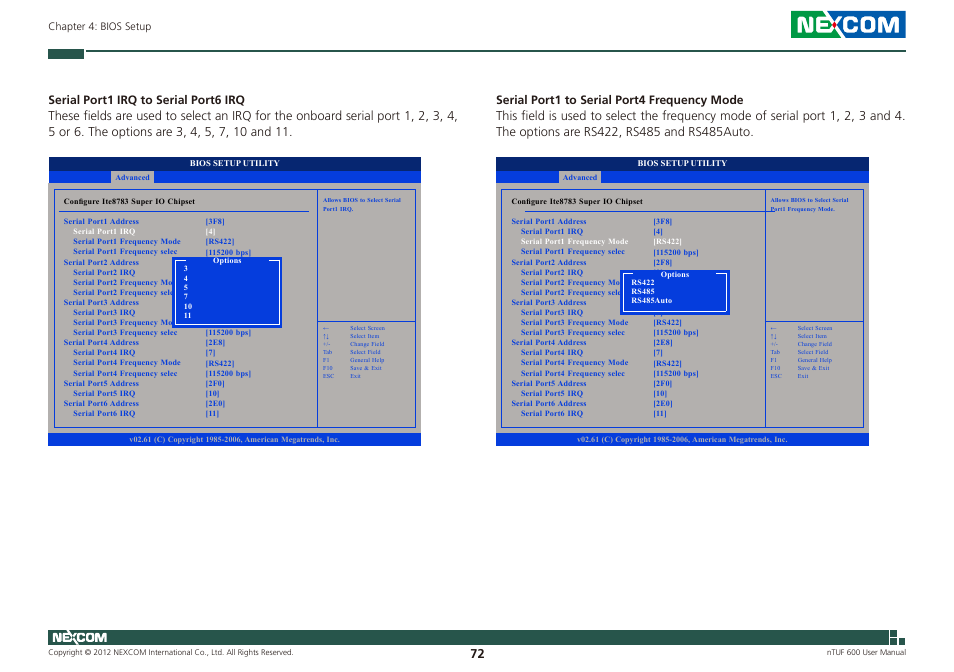The height and width of the screenshot is (672, 954).
Task: Choose IRQ option 5 in the Options popup
Action: coord(186,287)
